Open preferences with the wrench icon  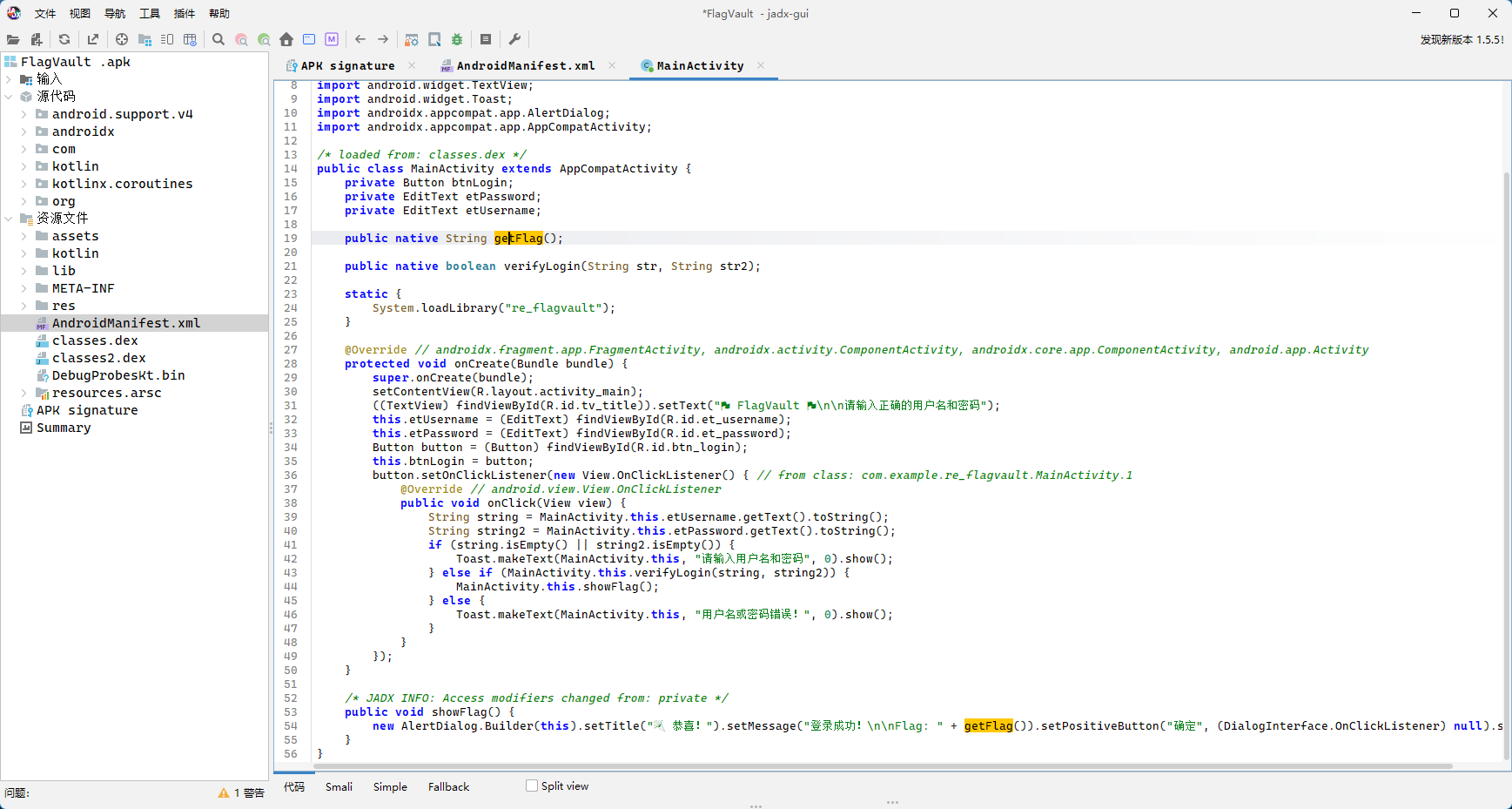coord(514,39)
